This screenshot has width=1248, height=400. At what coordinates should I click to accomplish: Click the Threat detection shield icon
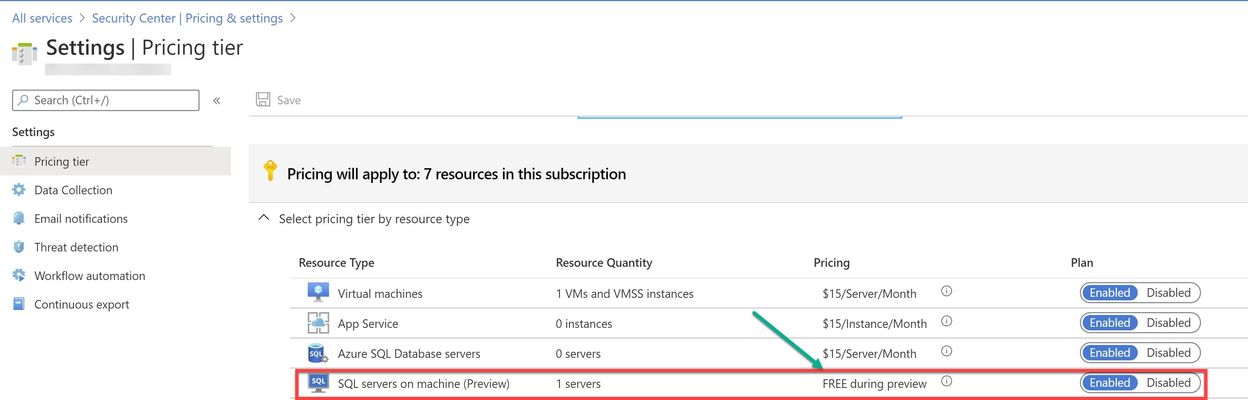coord(18,247)
